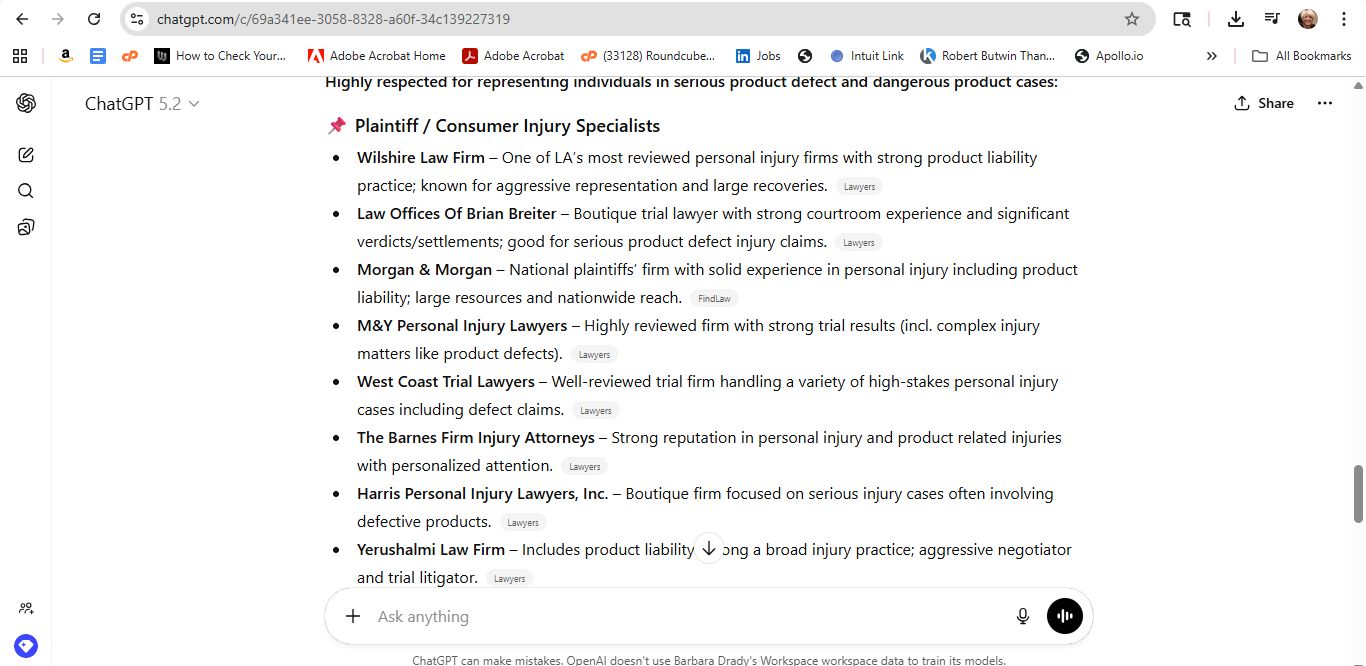Viewport: 1366px width, 666px height.
Task: Click 'Wilshire Law Firm' text
Action: 420,158
